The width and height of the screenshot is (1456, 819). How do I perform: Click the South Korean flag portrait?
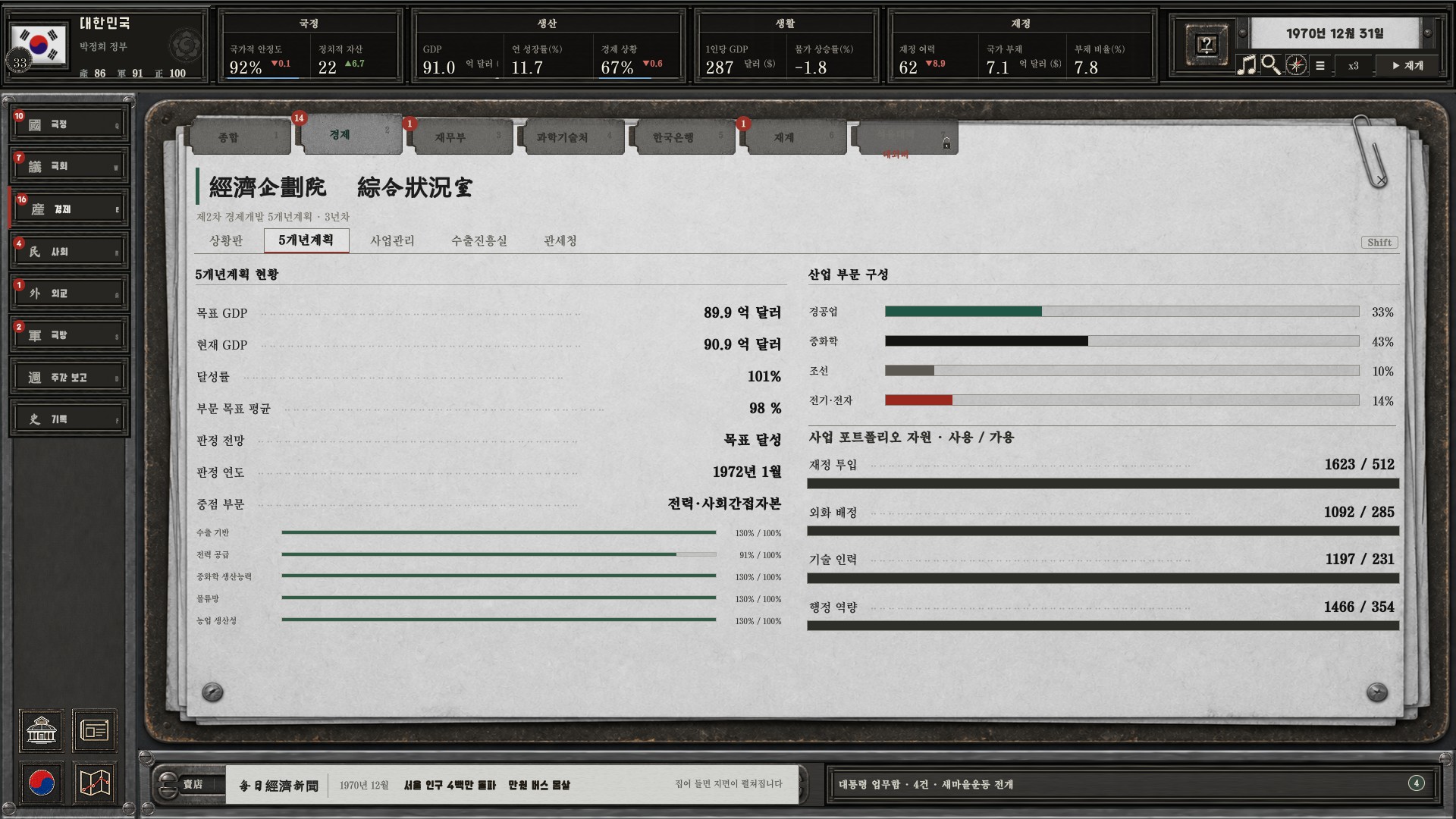pyautogui.click(x=38, y=45)
